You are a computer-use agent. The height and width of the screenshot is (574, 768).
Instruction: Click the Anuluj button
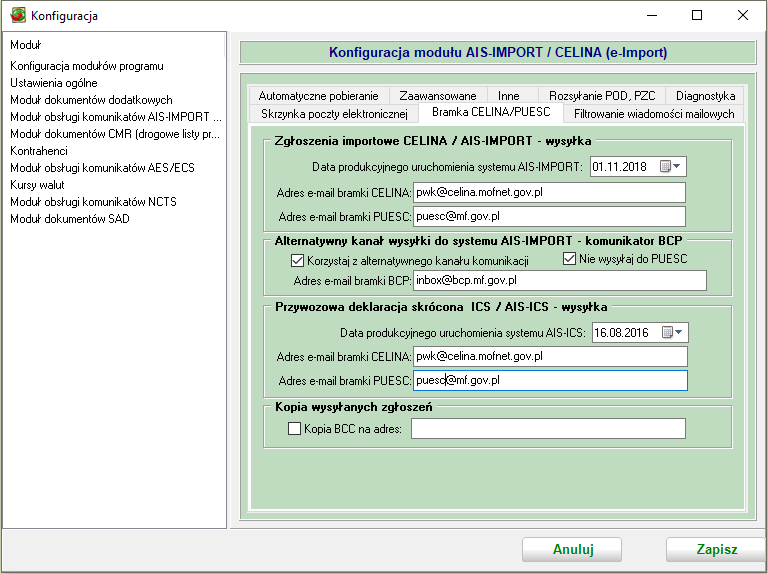[x=572, y=550]
